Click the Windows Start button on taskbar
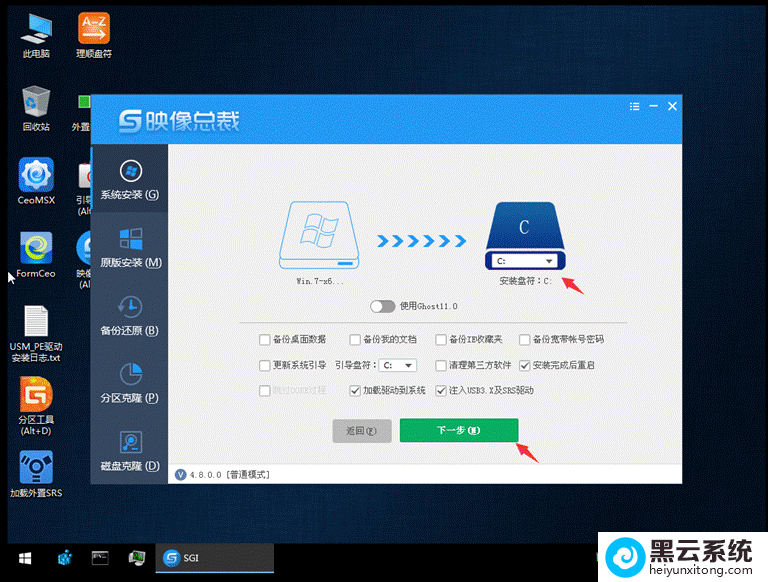This screenshot has width=768, height=582. (x=23, y=558)
